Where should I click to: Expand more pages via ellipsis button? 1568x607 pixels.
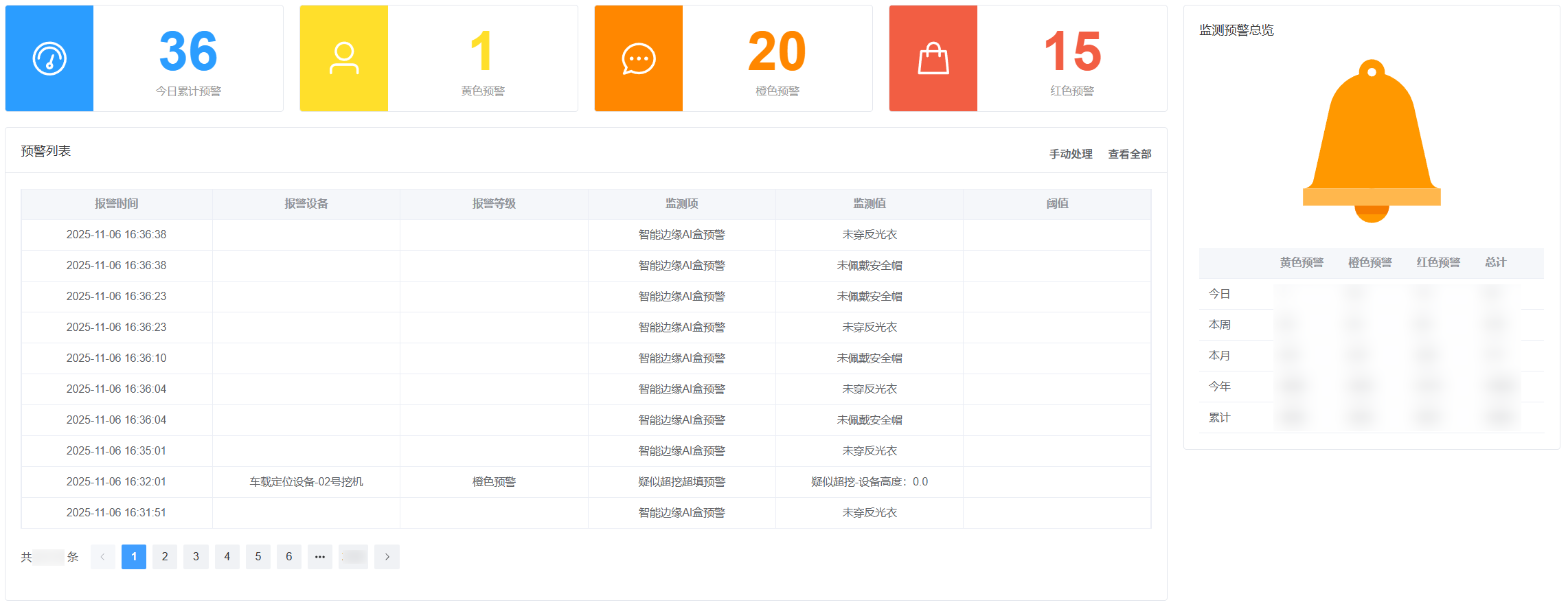[320, 557]
